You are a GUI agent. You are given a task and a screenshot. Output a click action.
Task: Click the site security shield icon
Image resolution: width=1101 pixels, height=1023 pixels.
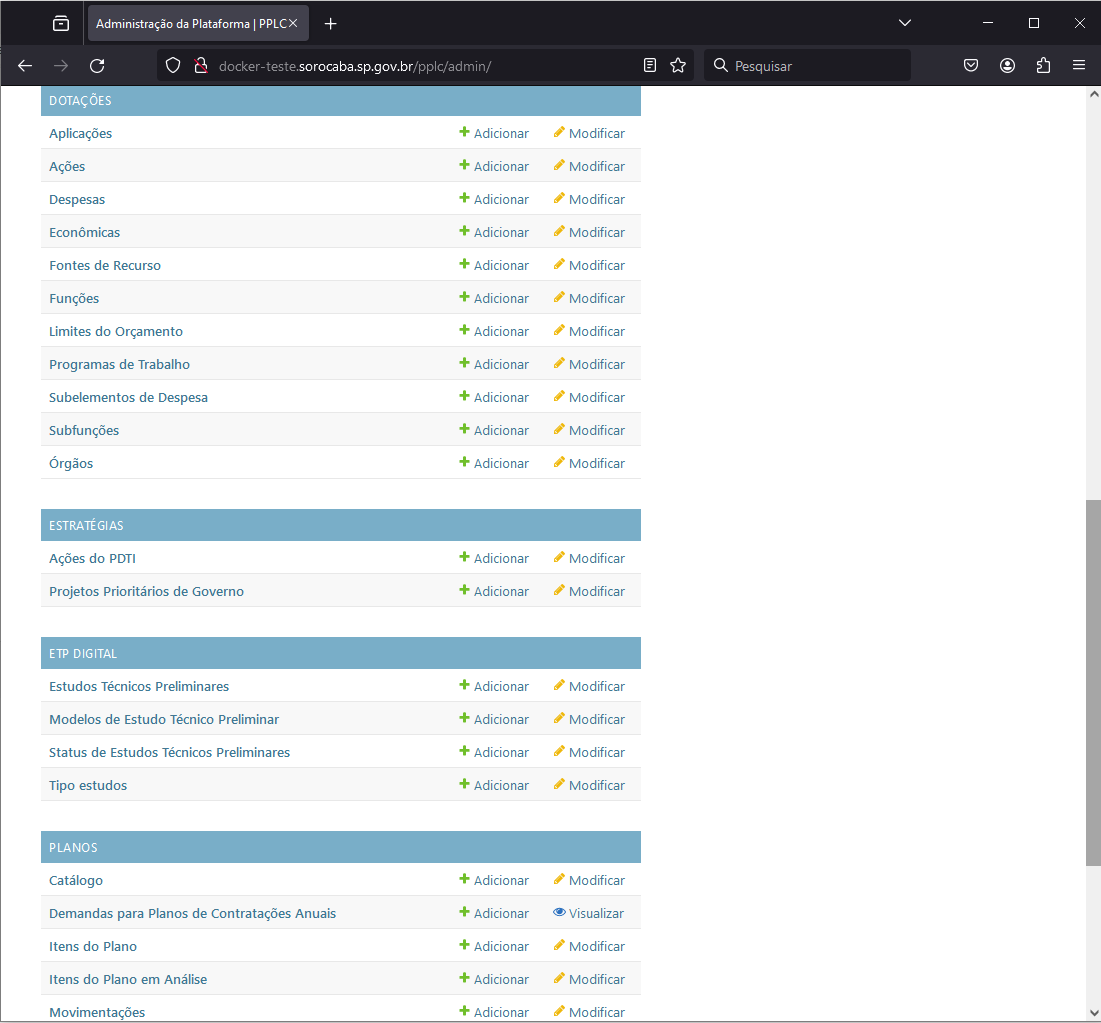pyautogui.click(x=173, y=66)
